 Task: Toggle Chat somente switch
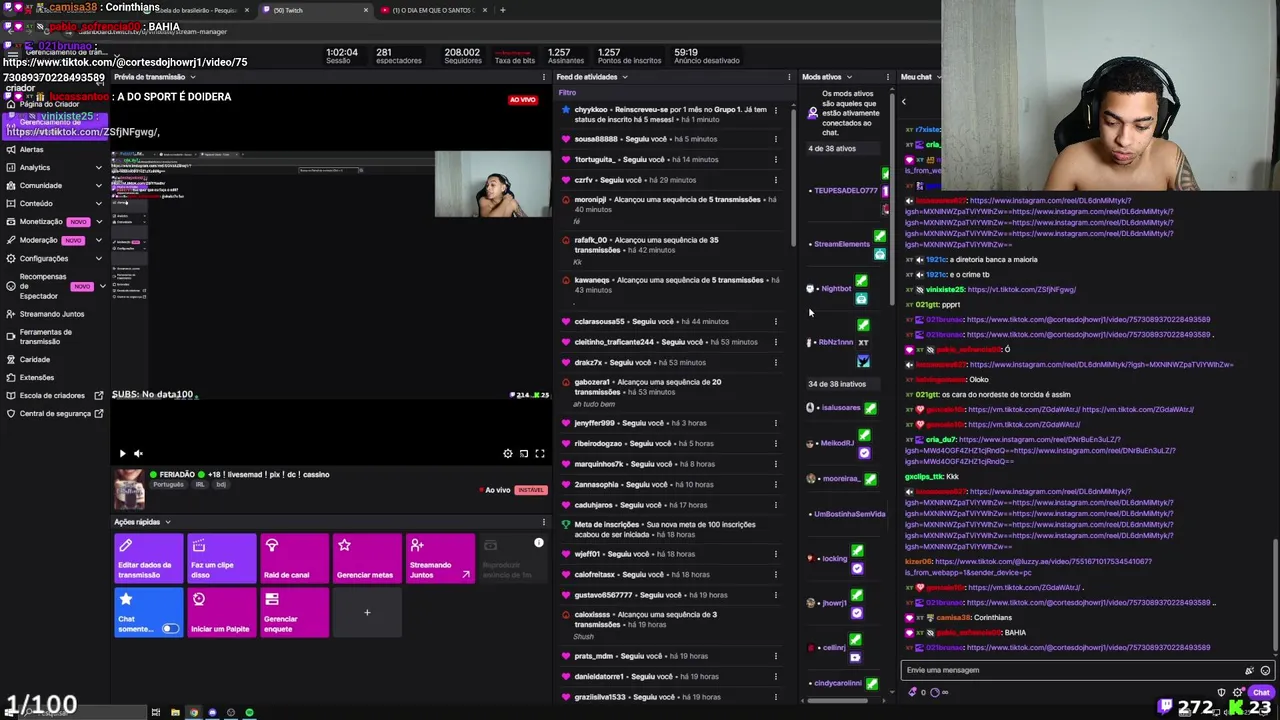pyautogui.click(x=170, y=629)
